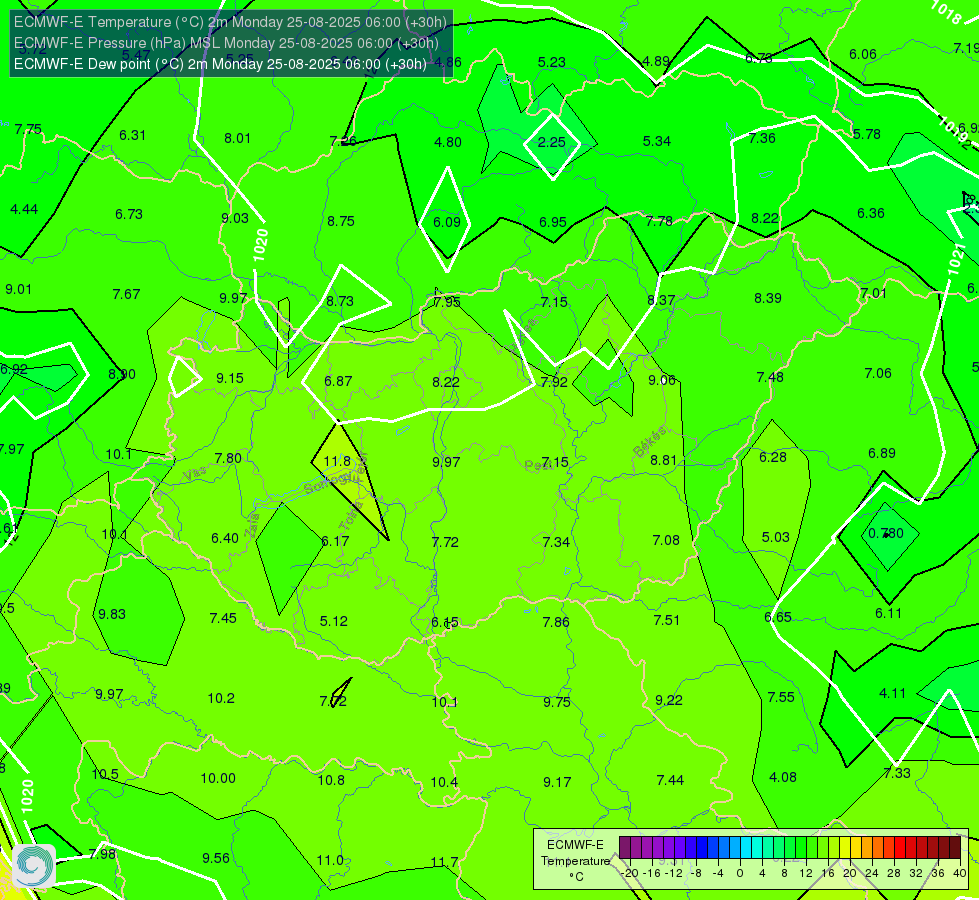This screenshot has width=979, height=900.
Task: Click the 5.12 value on the map
Action: click(x=333, y=621)
